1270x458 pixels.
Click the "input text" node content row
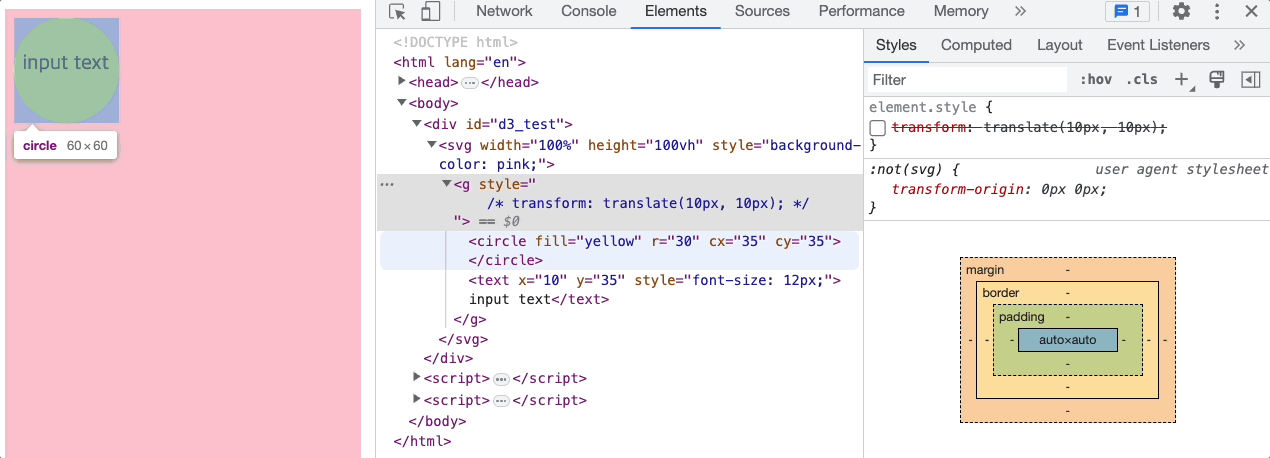tap(510, 299)
